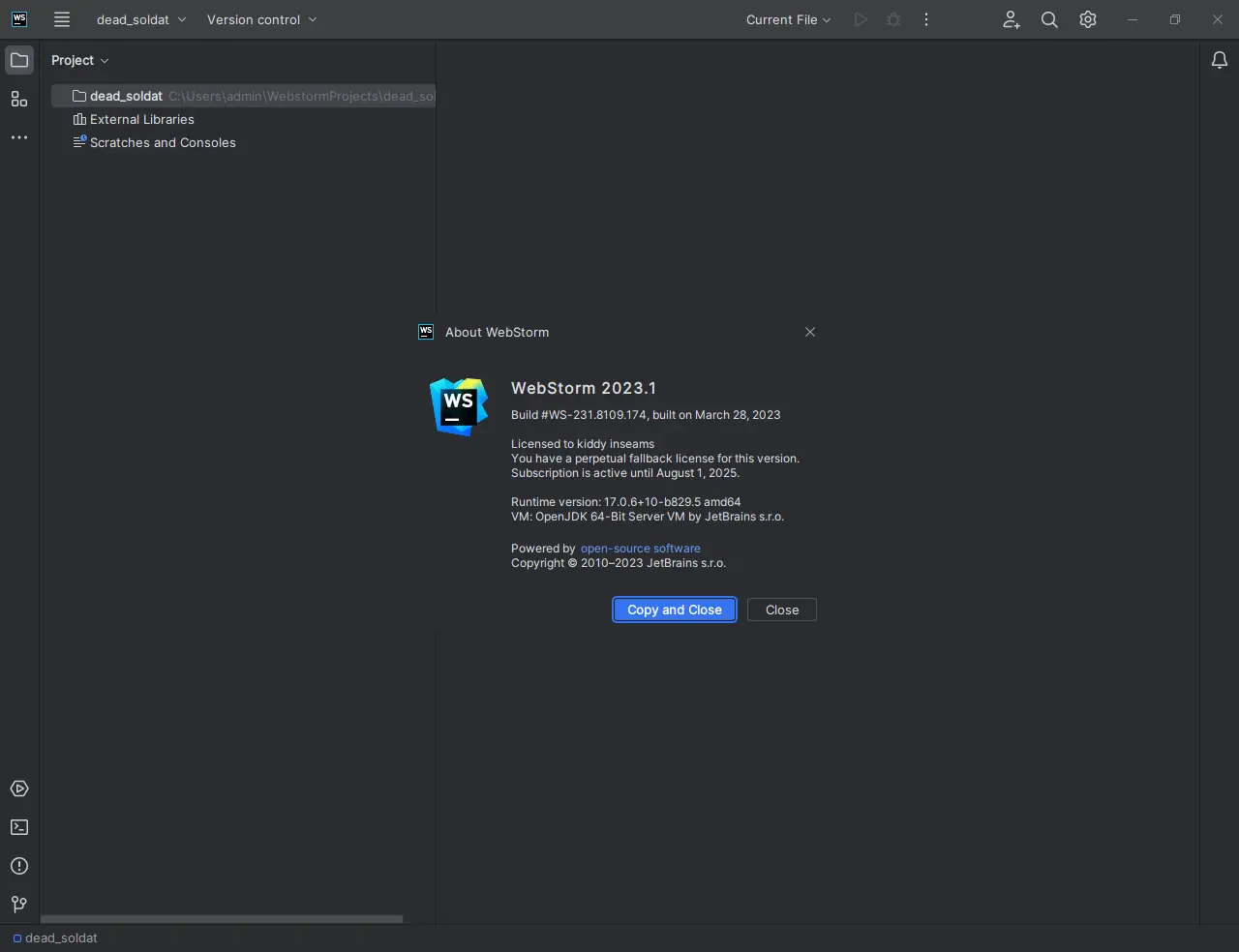The width and height of the screenshot is (1239, 952).
Task: Click Subscription is active until text
Action: pos(625,473)
